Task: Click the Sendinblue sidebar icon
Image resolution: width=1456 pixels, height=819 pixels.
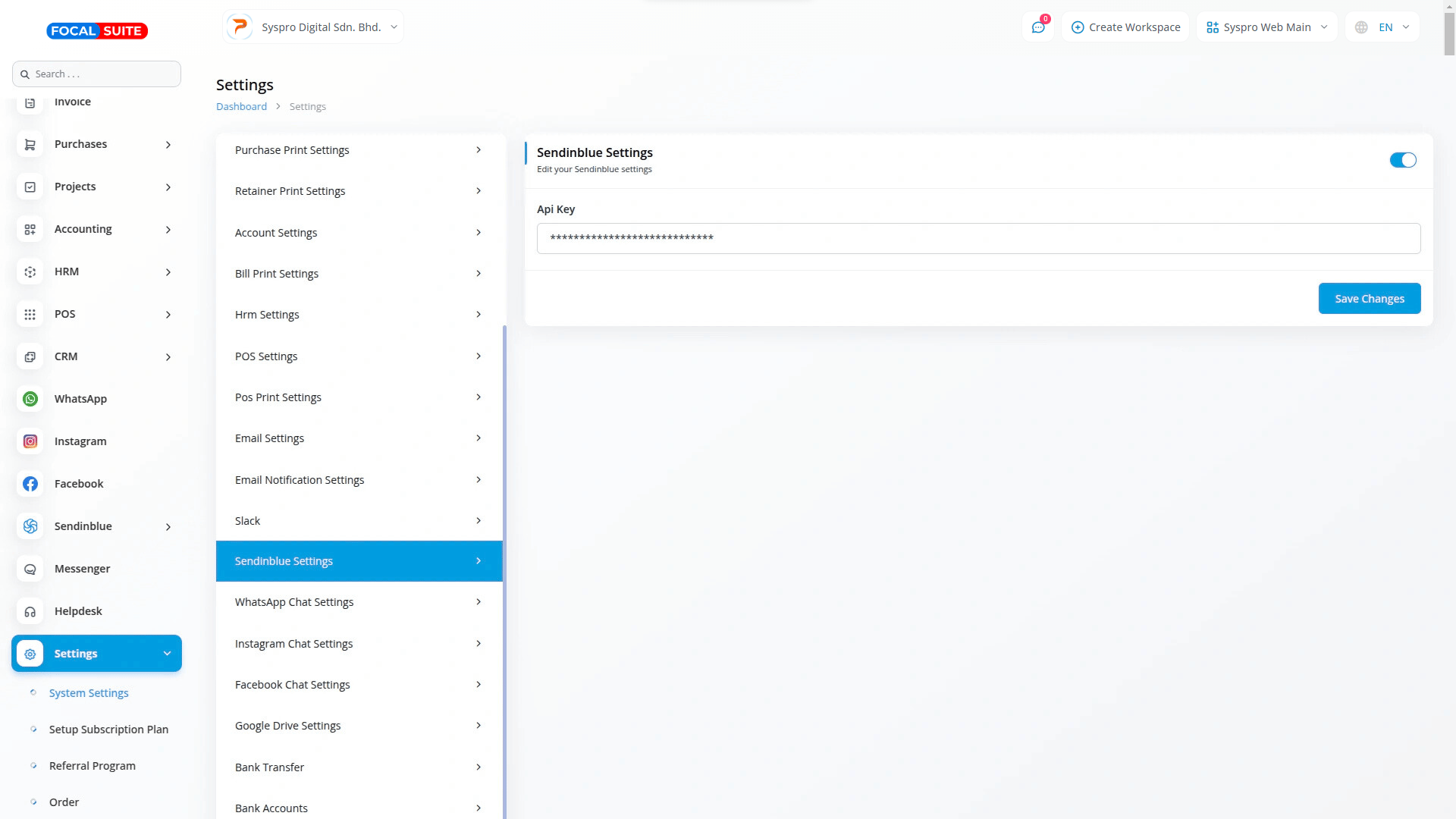Action: pyautogui.click(x=30, y=526)
